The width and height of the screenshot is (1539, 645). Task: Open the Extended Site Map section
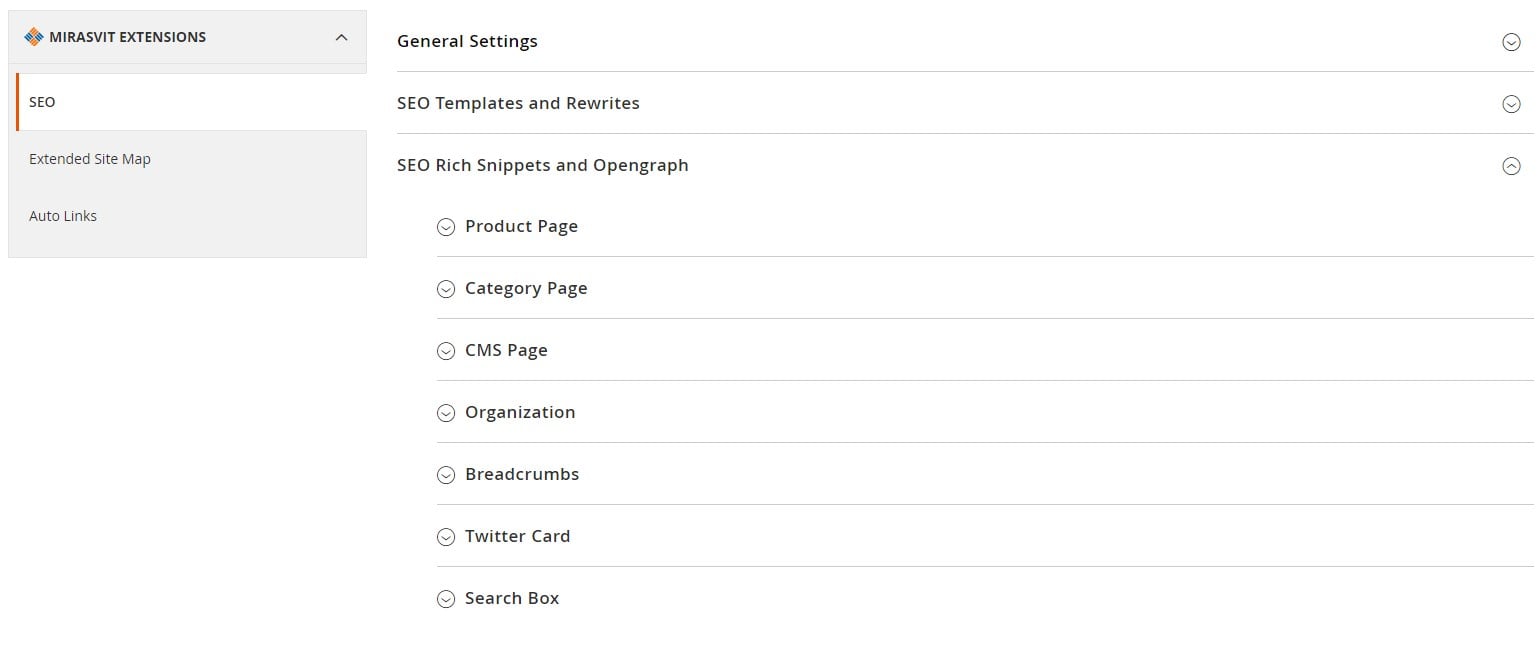tap(191, 159)
